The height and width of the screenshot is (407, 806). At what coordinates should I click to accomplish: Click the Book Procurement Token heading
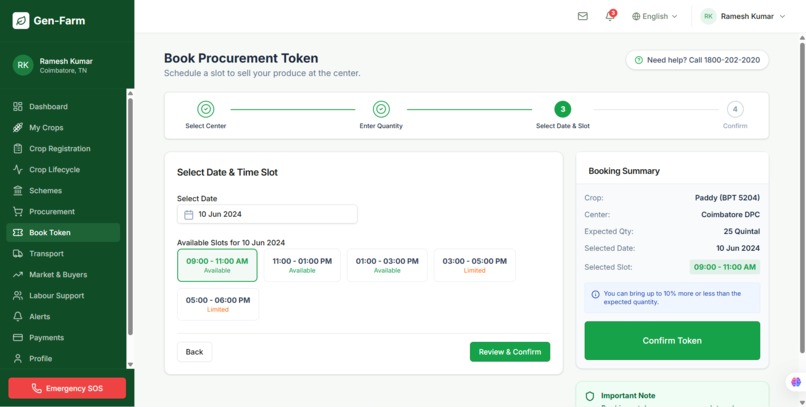pos(241,58)
